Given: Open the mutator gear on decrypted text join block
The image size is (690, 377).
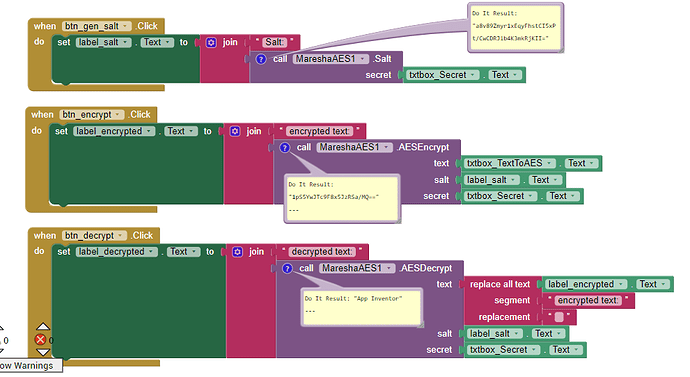Looking at the screenshot, I should [238, 252].
